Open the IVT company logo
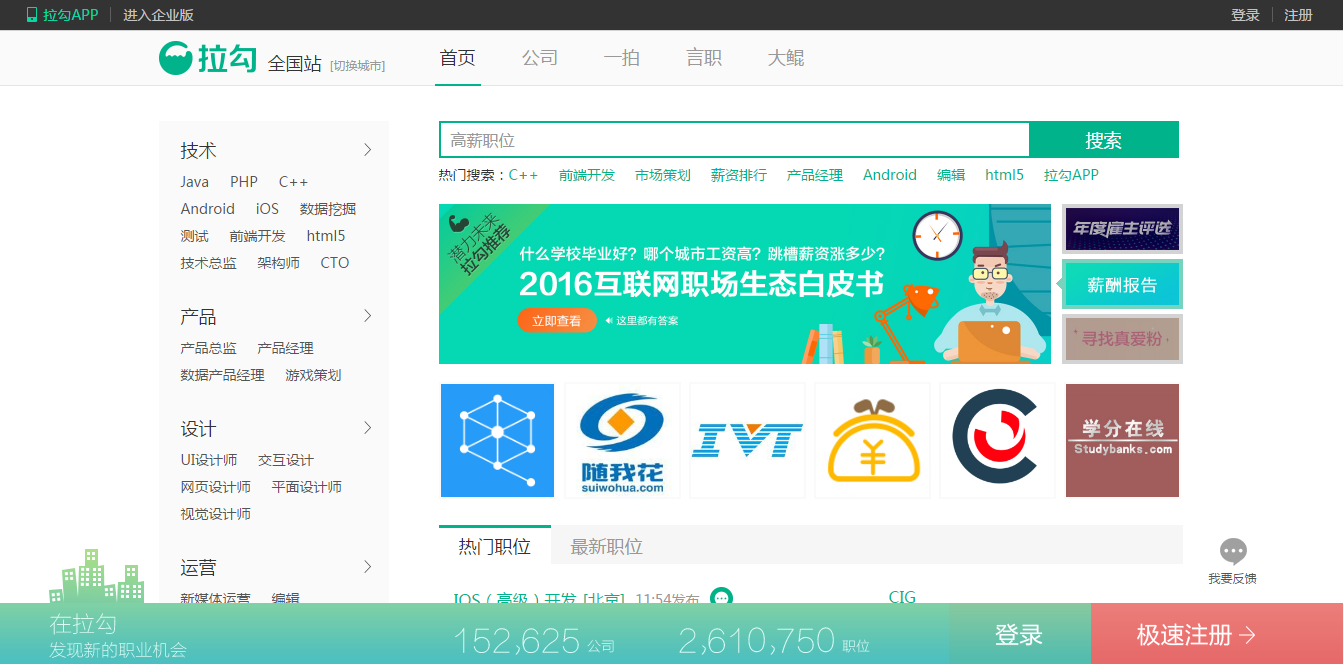The width and height of the screenshot is (1343, 664). coord(747,440)
